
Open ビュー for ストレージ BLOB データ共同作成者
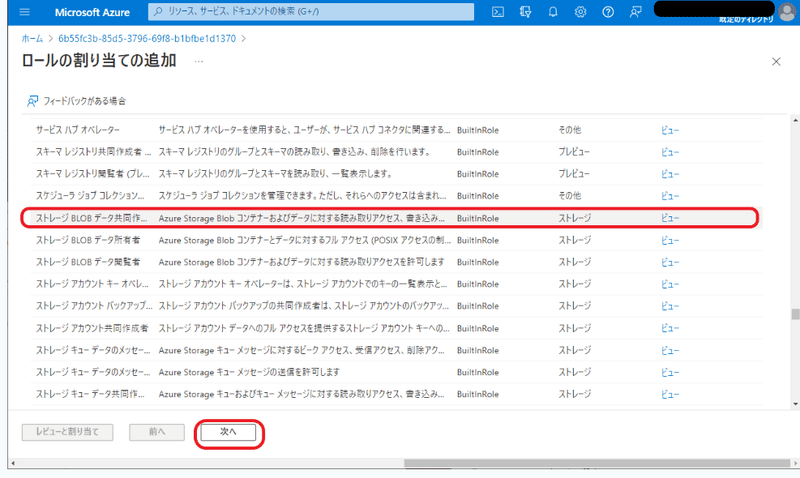(670, 218)
